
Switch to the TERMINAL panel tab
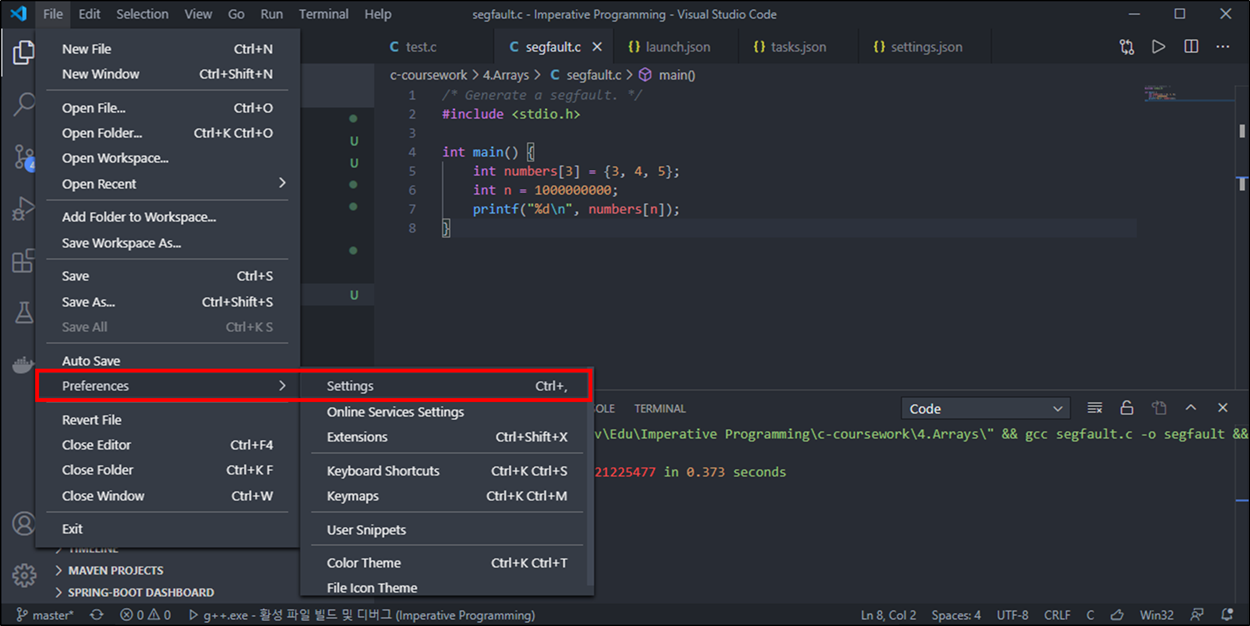point(660,408)
